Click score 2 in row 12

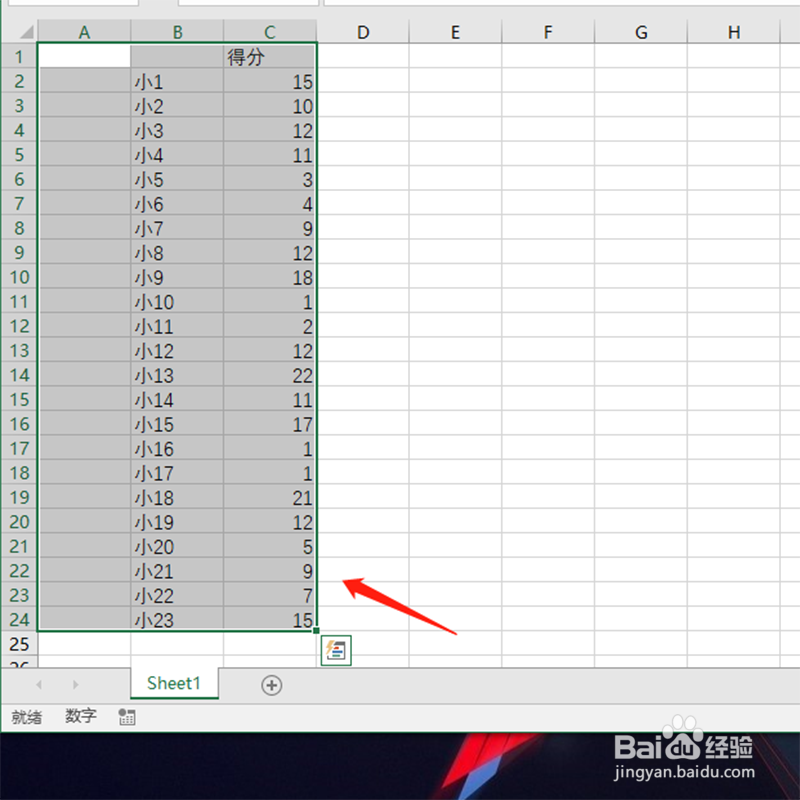(270, 326)
